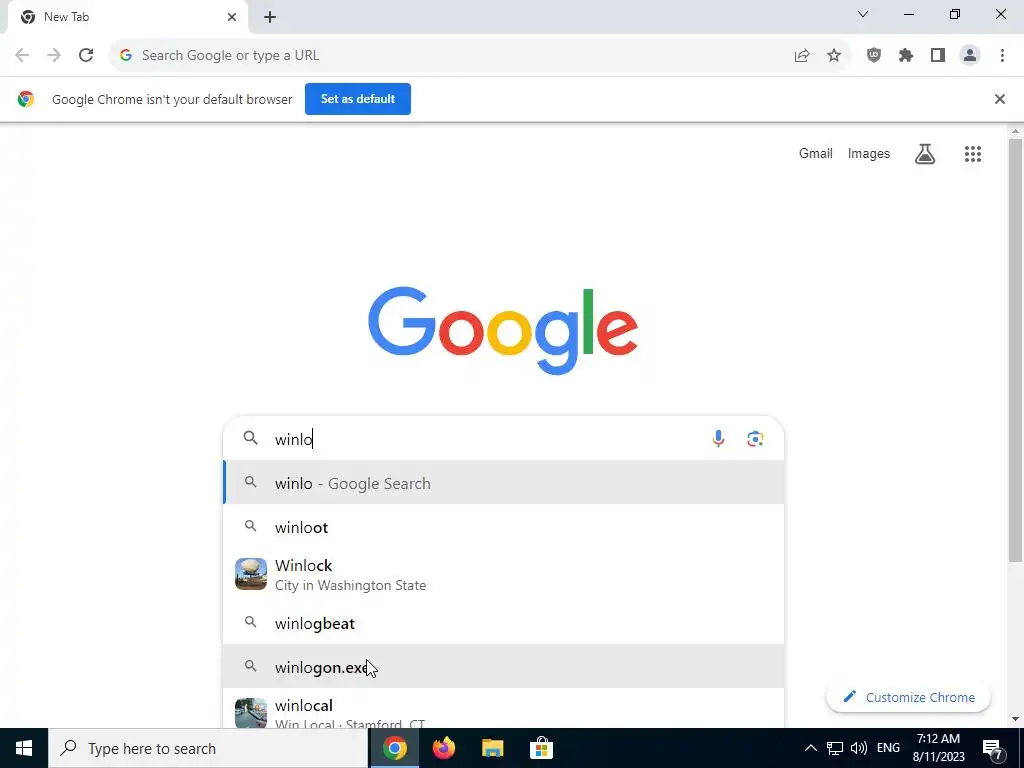Viewport: 1024px width, 768px height.
Task: Open Search Labs flask icon
Action: (x=925, y=154)
